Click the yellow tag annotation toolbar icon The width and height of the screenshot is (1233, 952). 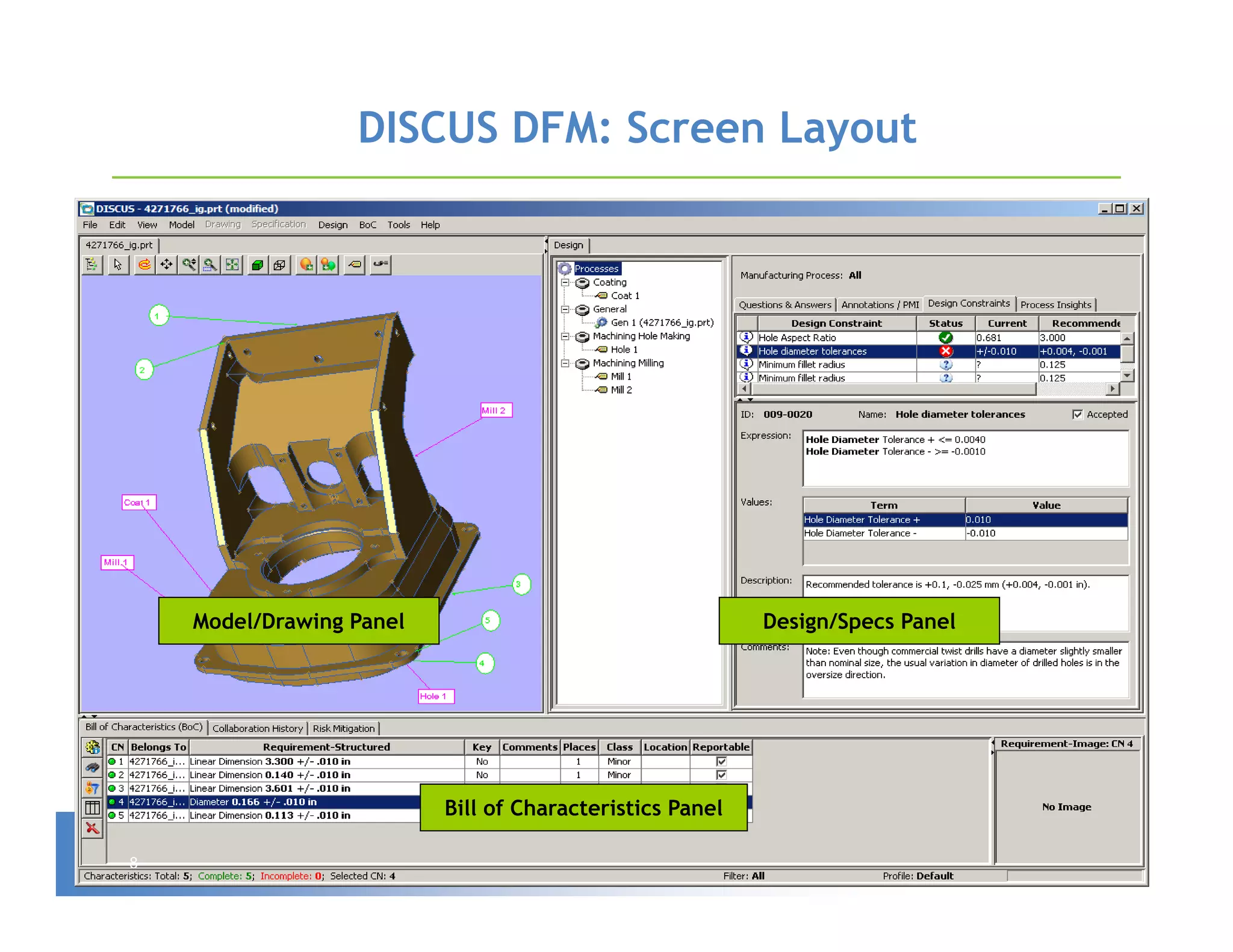(x=355, y=265)
